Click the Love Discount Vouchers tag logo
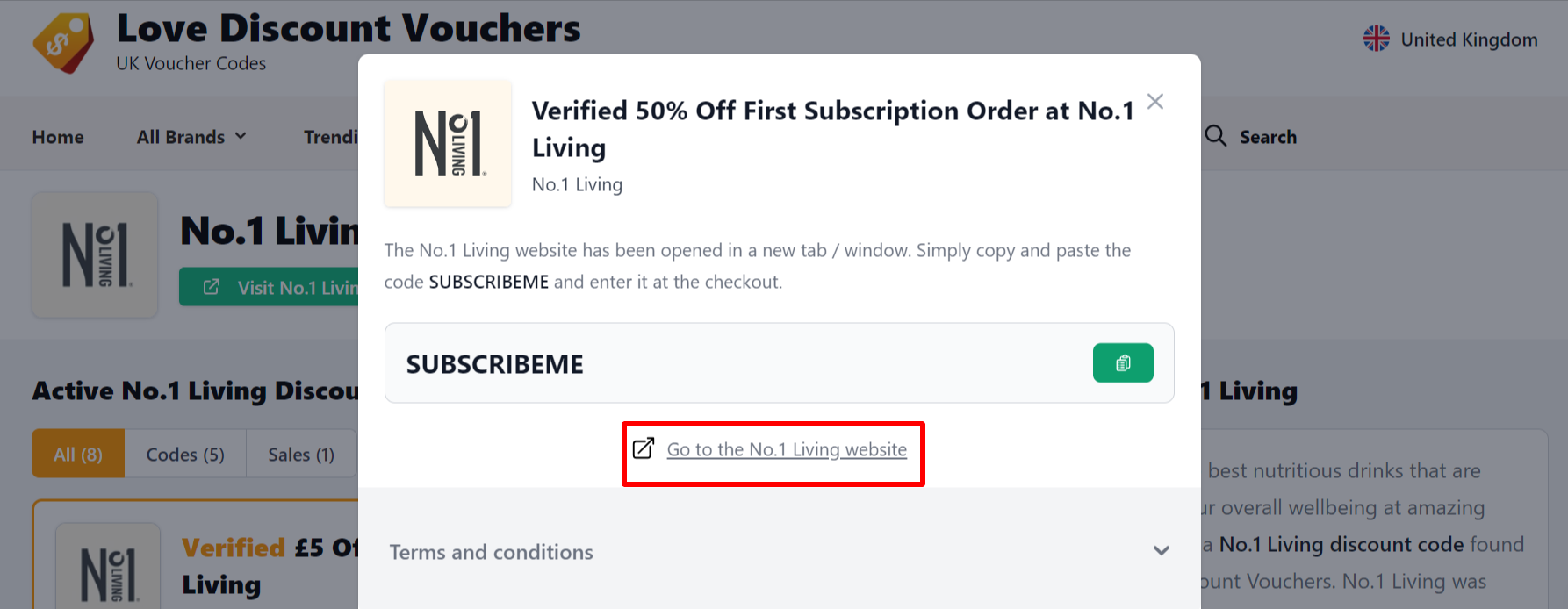Viewport: 1568px width, 609px height. (x=62, y=44)
